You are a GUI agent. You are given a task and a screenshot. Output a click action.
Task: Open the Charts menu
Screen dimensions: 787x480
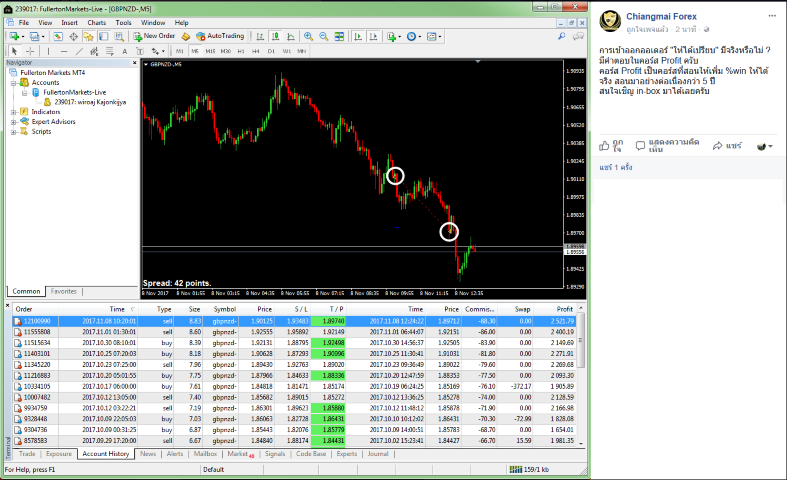pyautogui.click(x=96, y=23)
